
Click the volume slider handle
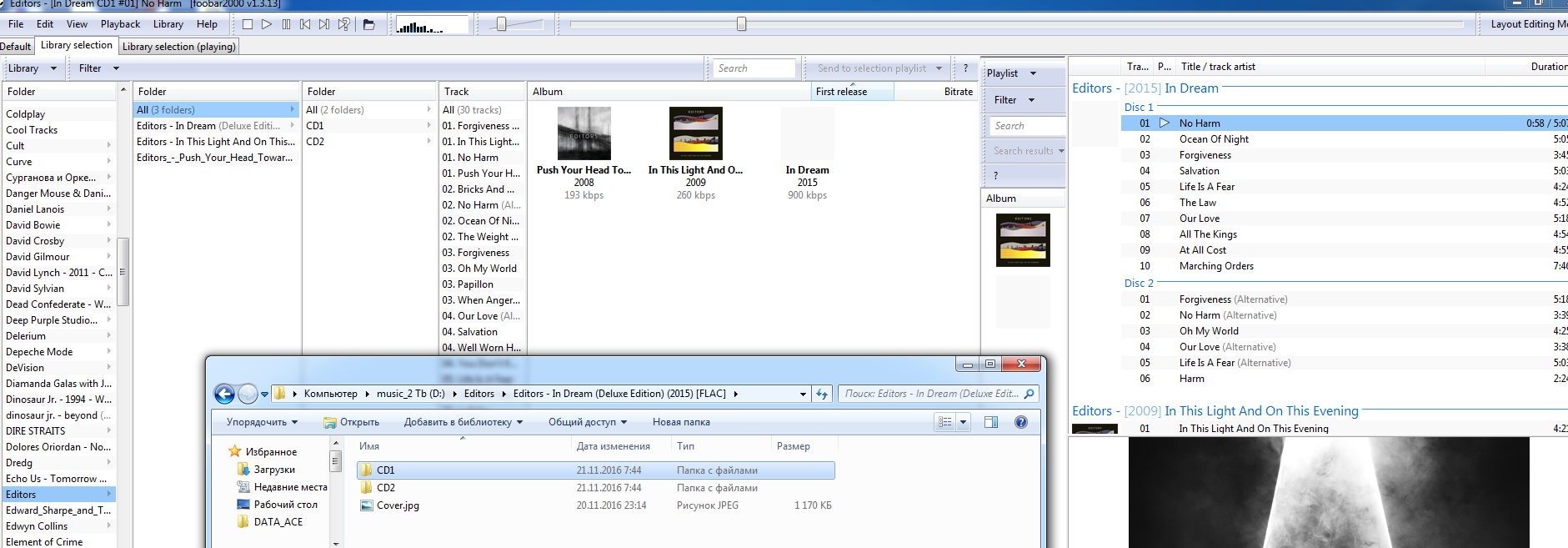501,24
